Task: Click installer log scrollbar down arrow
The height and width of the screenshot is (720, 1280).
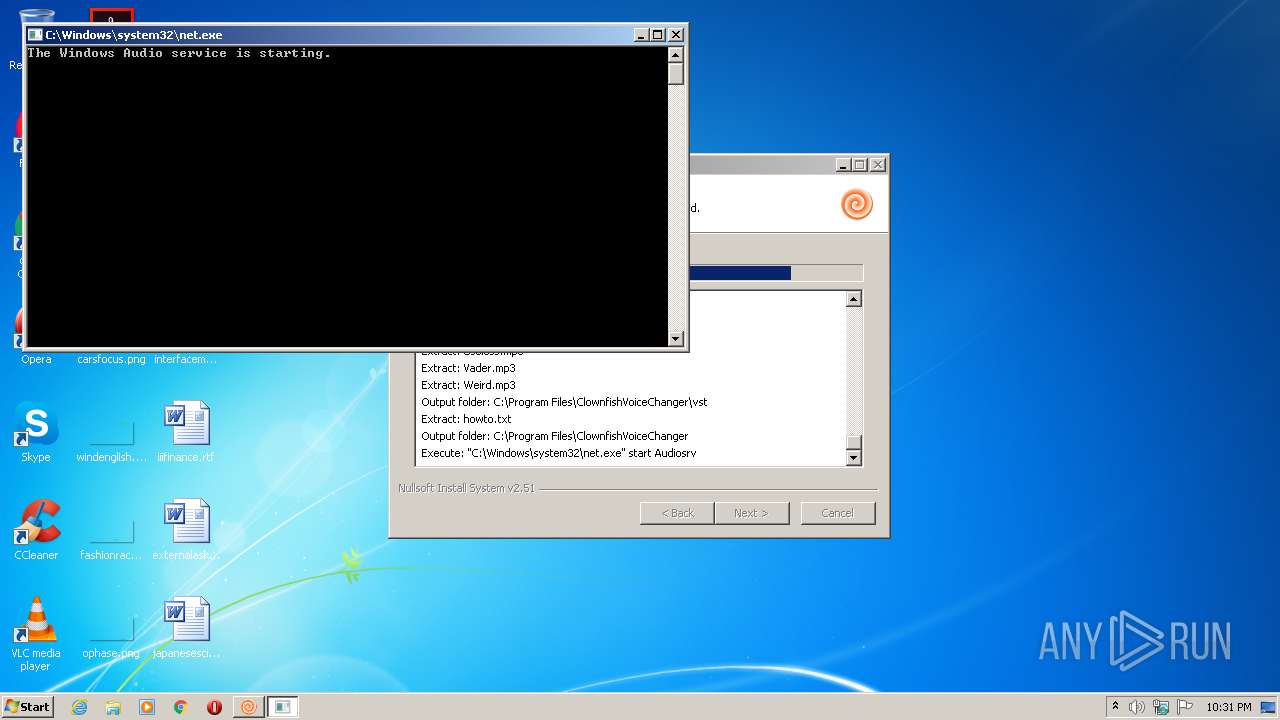Action: (x=854, y=458)
